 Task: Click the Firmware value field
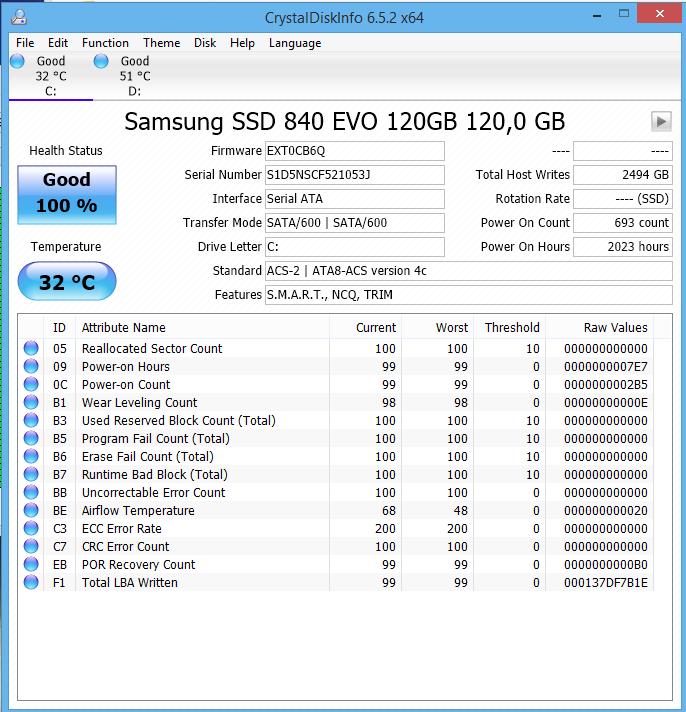click(354, 151)
